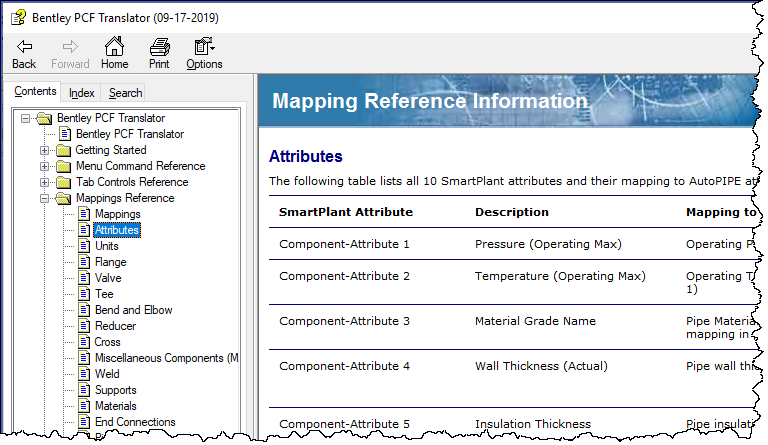Collapse the Bentley PCF Translator root node
The height and width of the screenshot is (445, 768).
pos(25,118)
